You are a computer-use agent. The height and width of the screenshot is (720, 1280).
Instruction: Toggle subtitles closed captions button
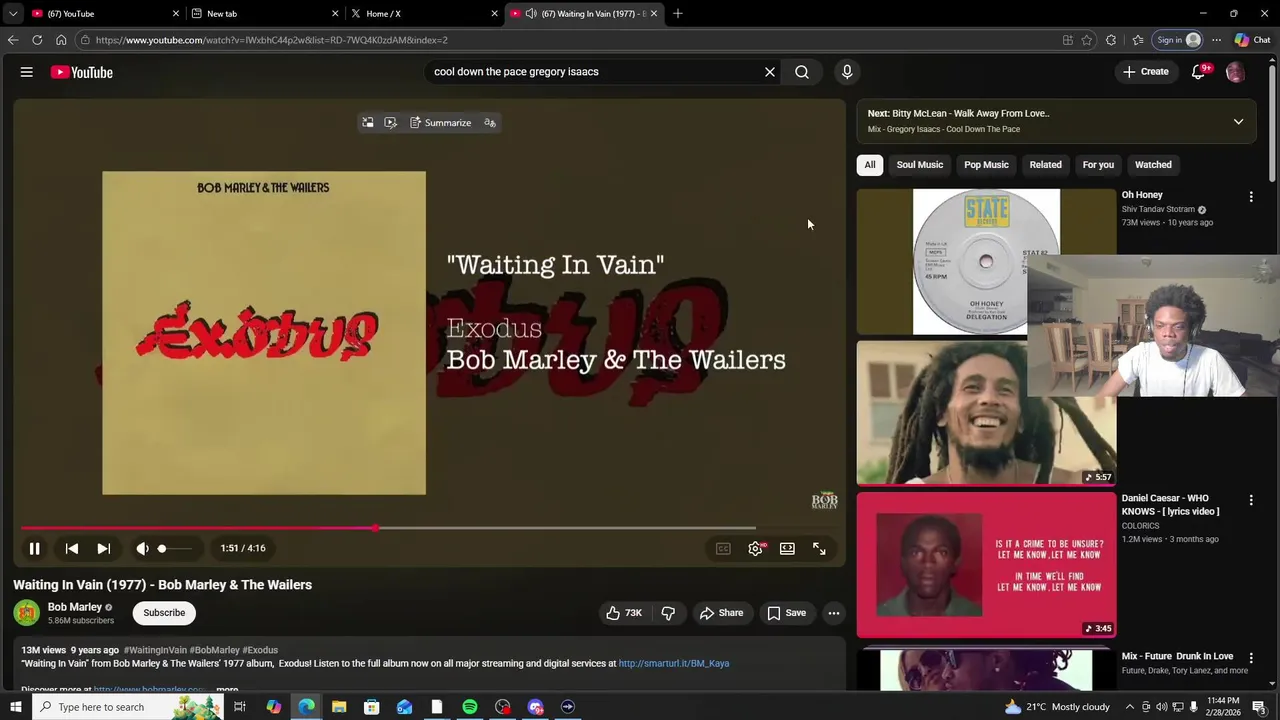click(723, 548)
